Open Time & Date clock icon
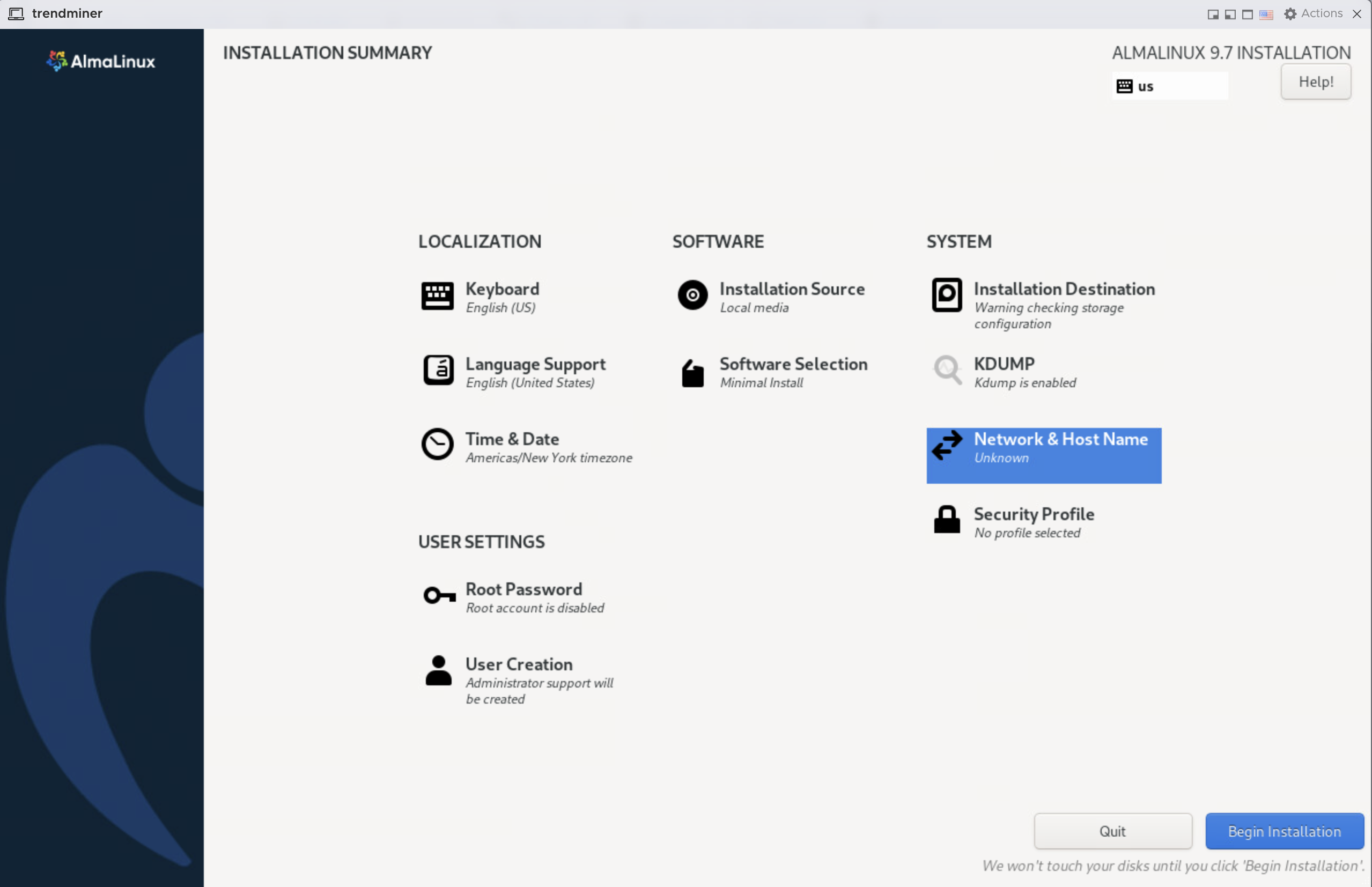Screen dimensions: 1372x887 (x=437, y=444)
